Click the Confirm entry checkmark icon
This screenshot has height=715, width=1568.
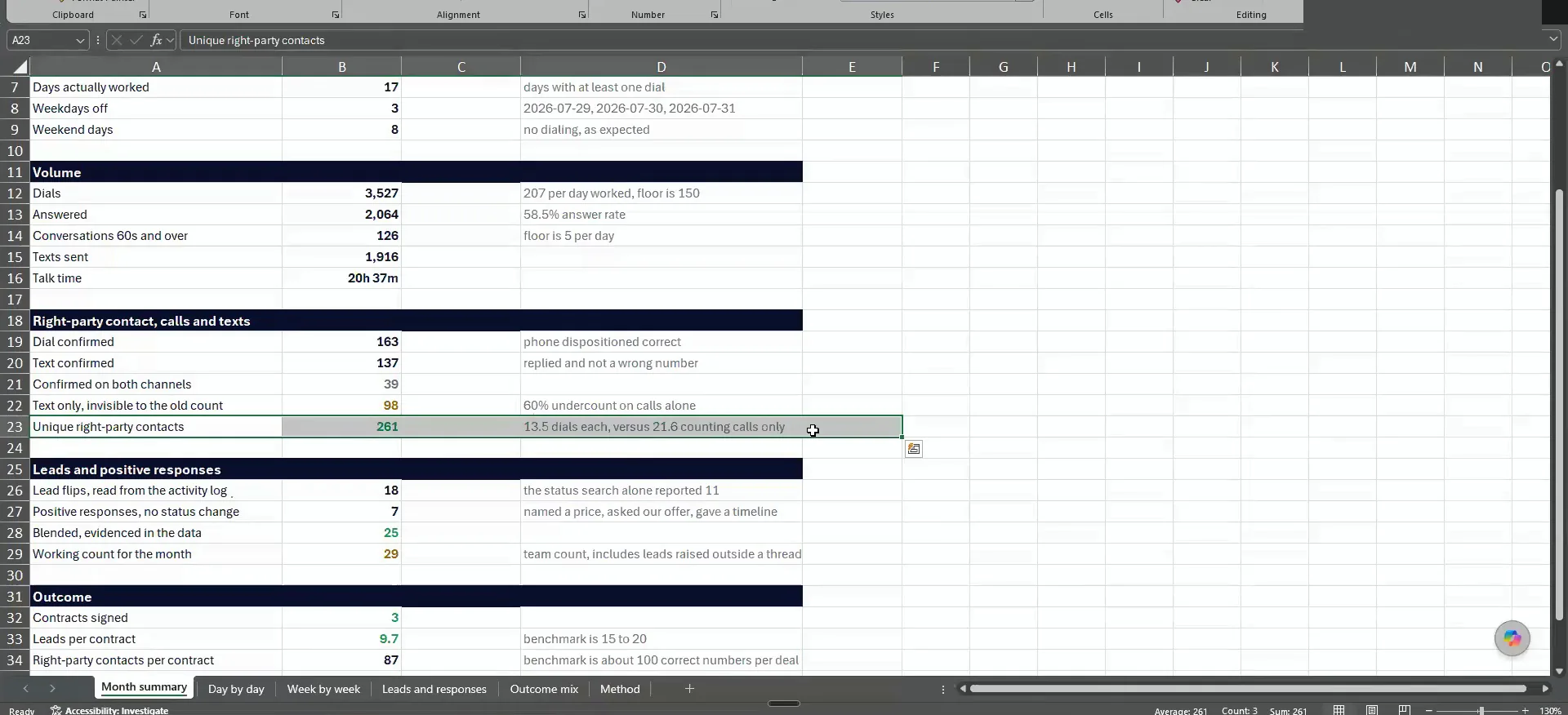[136, 40]
